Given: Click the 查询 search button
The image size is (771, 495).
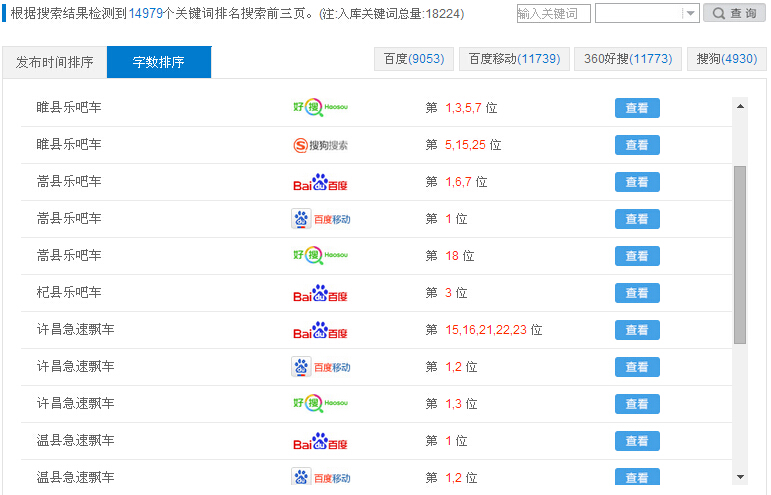Looking at the screenshot, I should 734,13.
